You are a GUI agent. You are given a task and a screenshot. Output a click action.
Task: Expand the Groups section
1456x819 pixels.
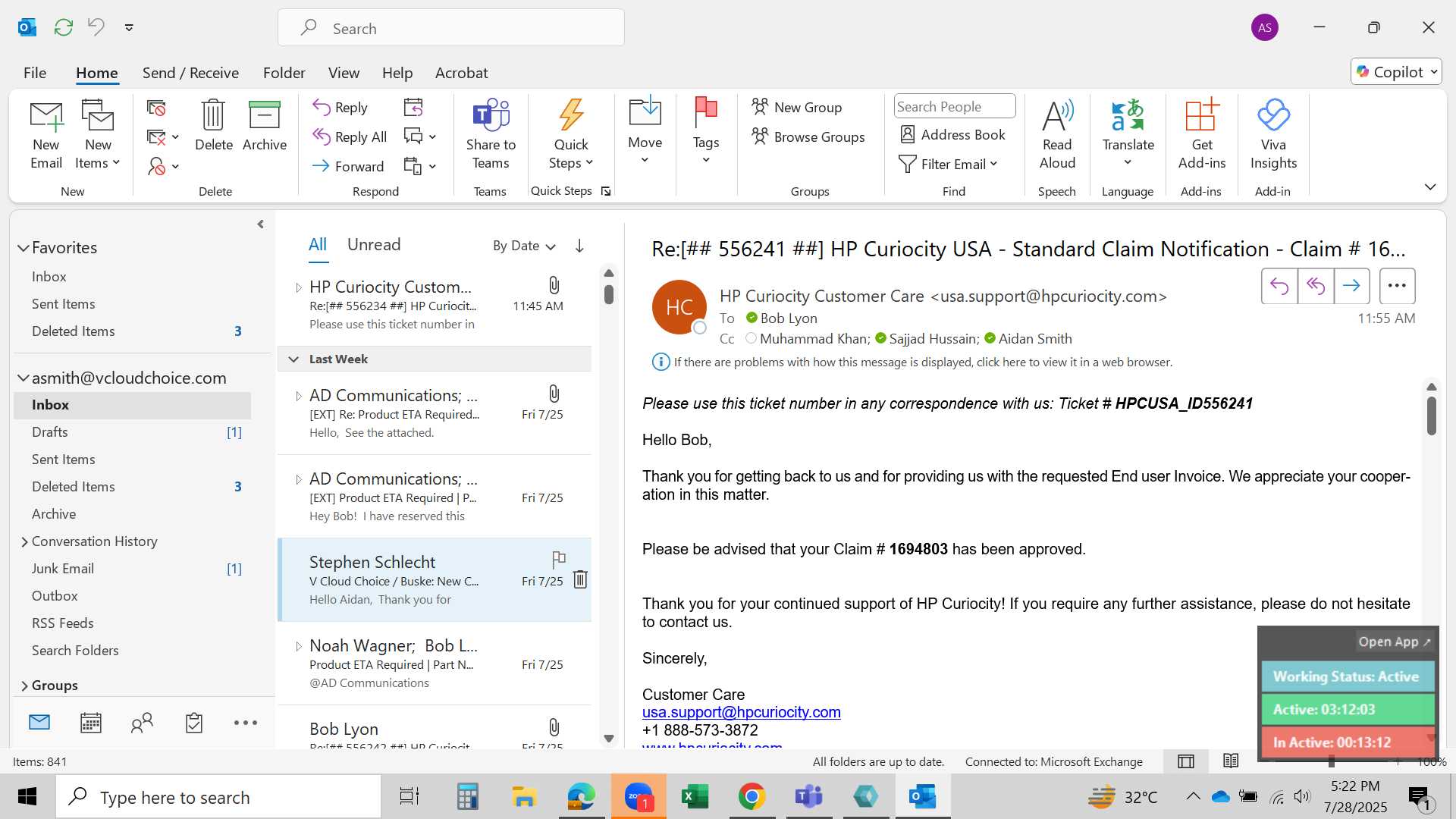tap(24, 686)
